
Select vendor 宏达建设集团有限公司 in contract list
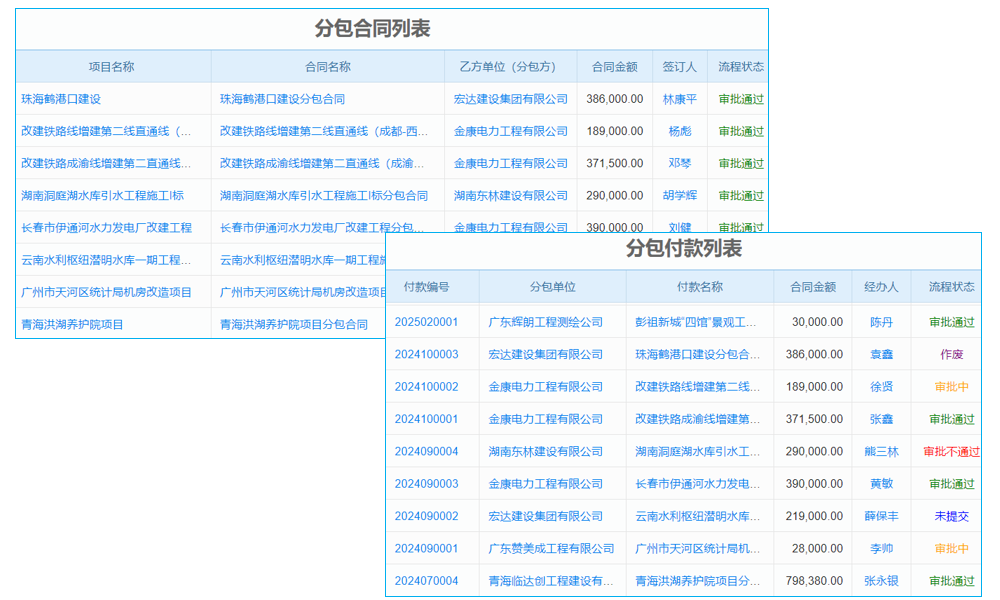(x=511, y=99)
